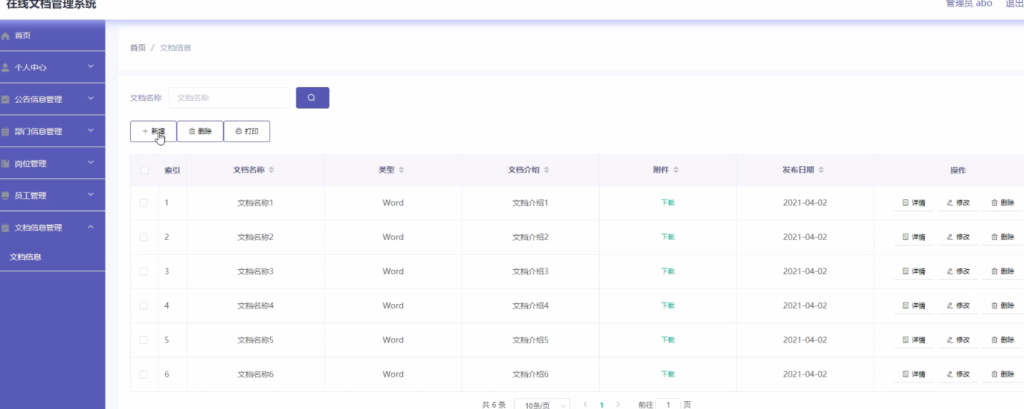Click the icon beside 文档信息管理
The width and height of the screenshot is (1024, 409).
pyautogui.click(x=5, y=228)
